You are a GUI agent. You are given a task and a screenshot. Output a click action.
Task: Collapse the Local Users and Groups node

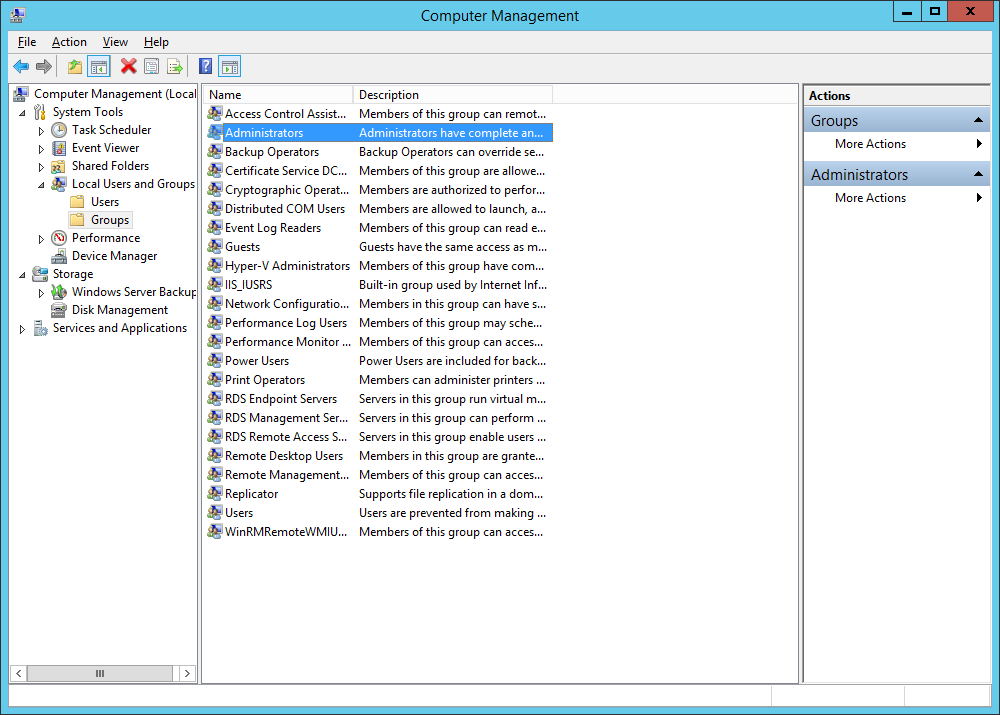coord(41,184)
